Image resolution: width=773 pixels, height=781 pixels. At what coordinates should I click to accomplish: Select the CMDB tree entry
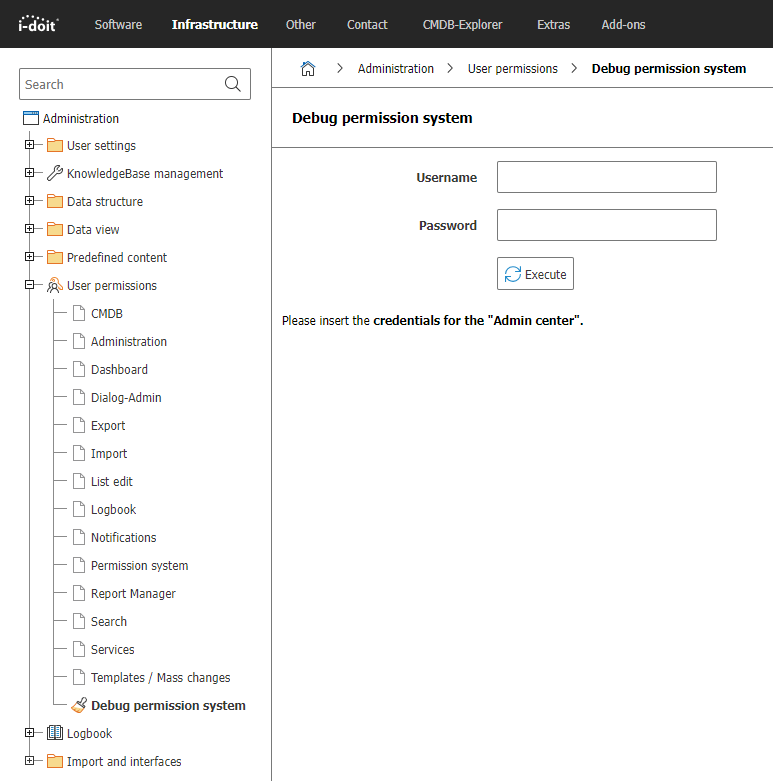tap(107, 314)
